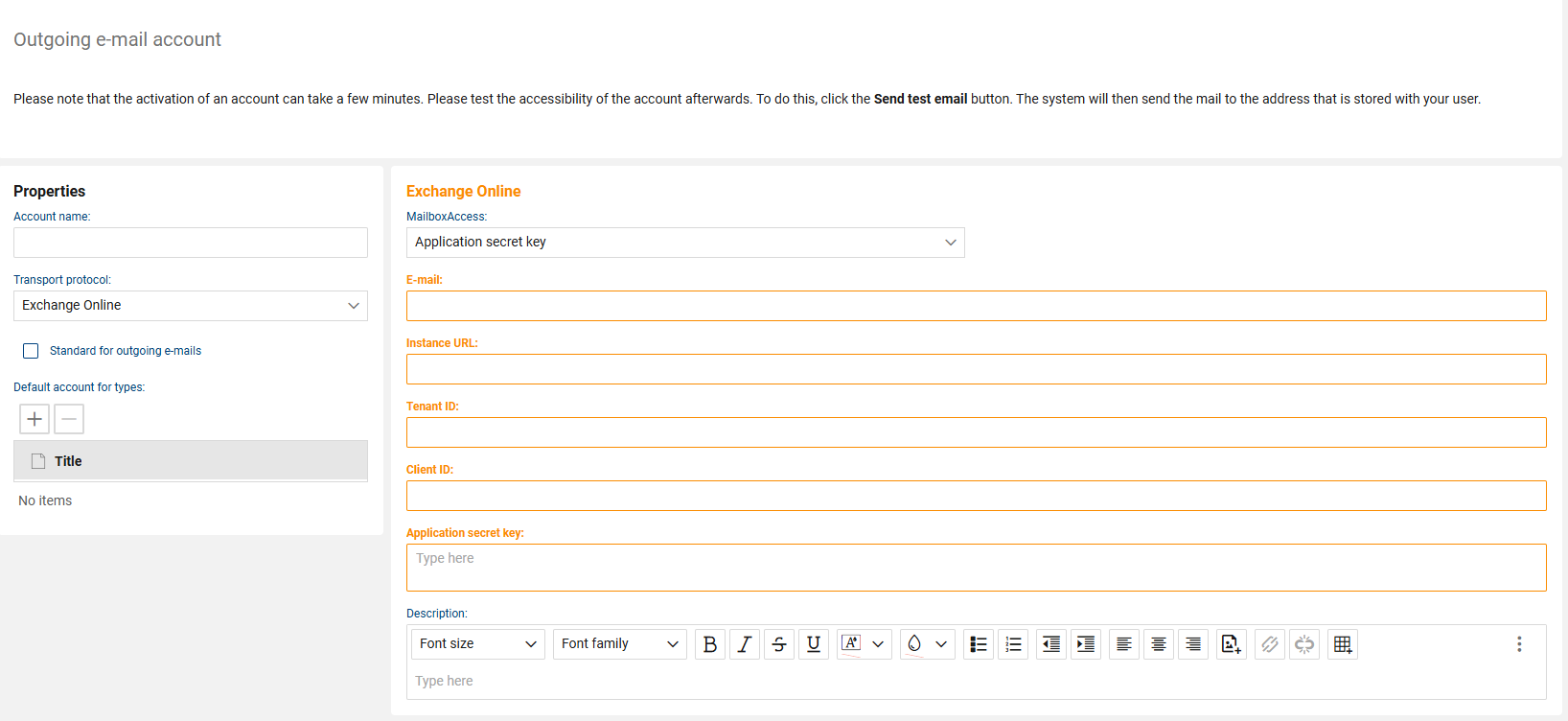Insert a numbered list
Screen dimensions: 1568x721
(1013, 644)
